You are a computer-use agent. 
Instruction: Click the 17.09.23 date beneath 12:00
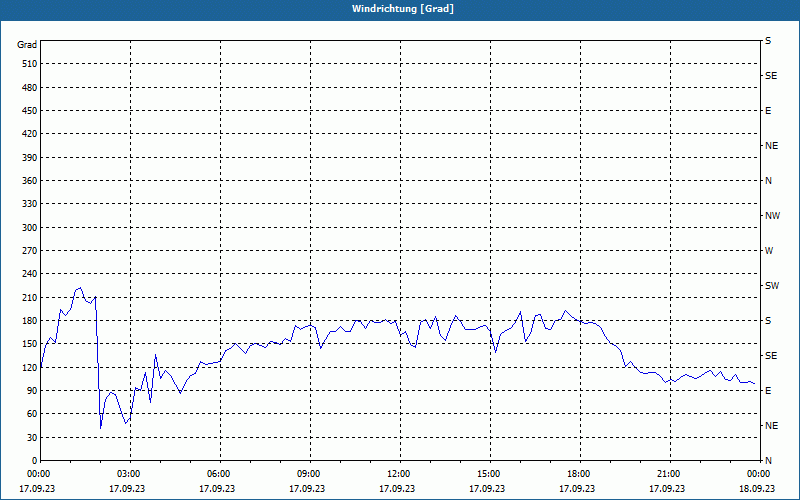click(397, 489)
